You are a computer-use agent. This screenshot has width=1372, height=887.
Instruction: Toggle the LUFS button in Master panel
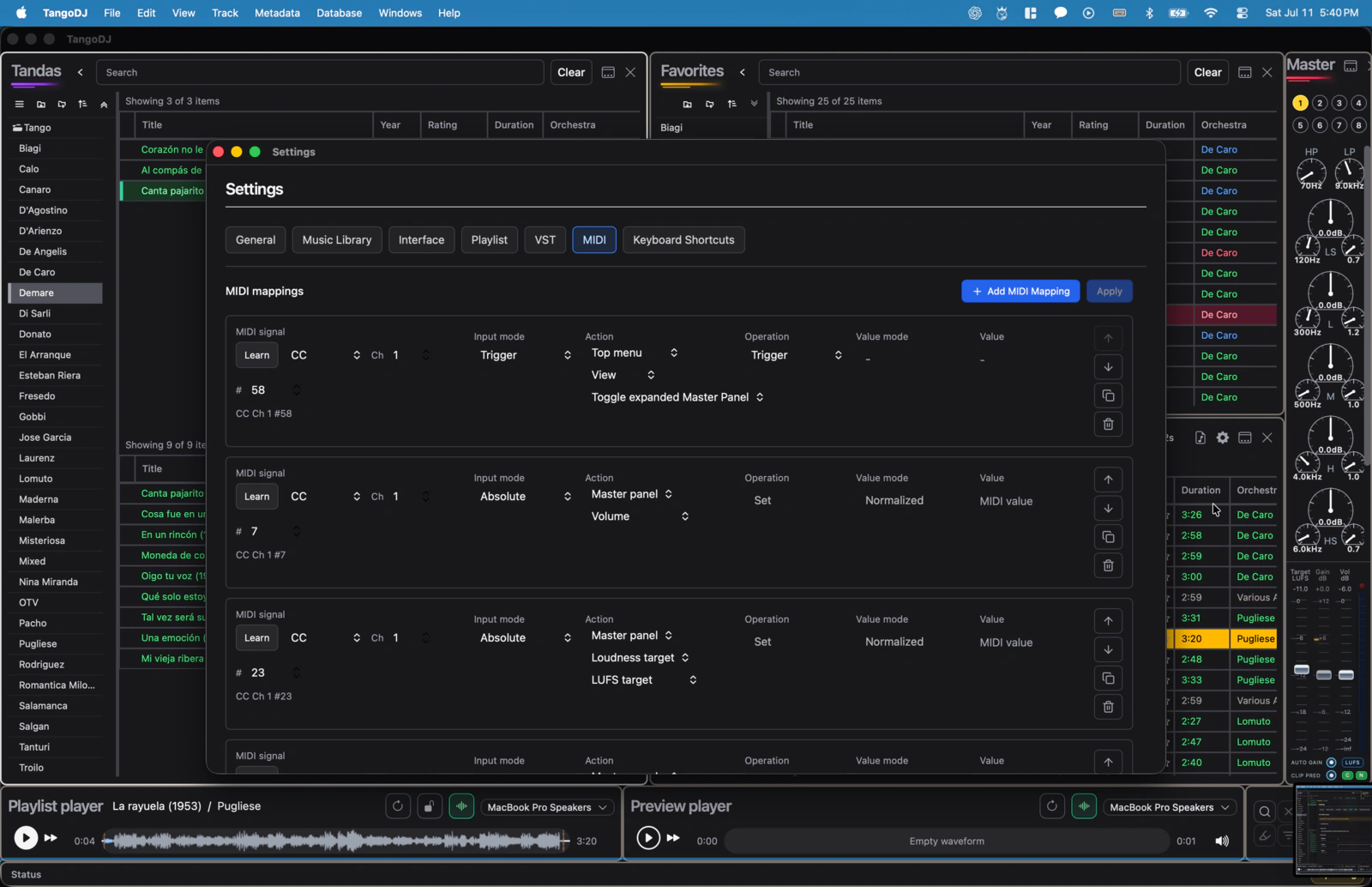tap(1353, 763)
